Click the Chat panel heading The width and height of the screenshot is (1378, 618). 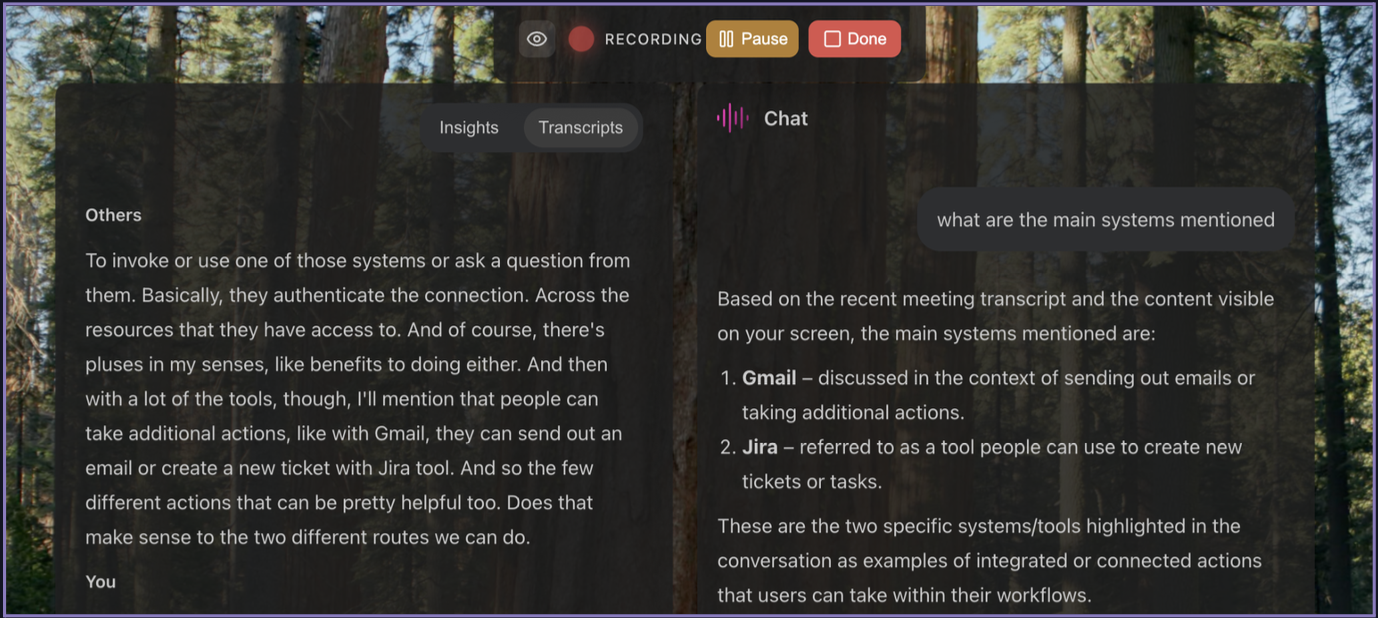[785, 118]
